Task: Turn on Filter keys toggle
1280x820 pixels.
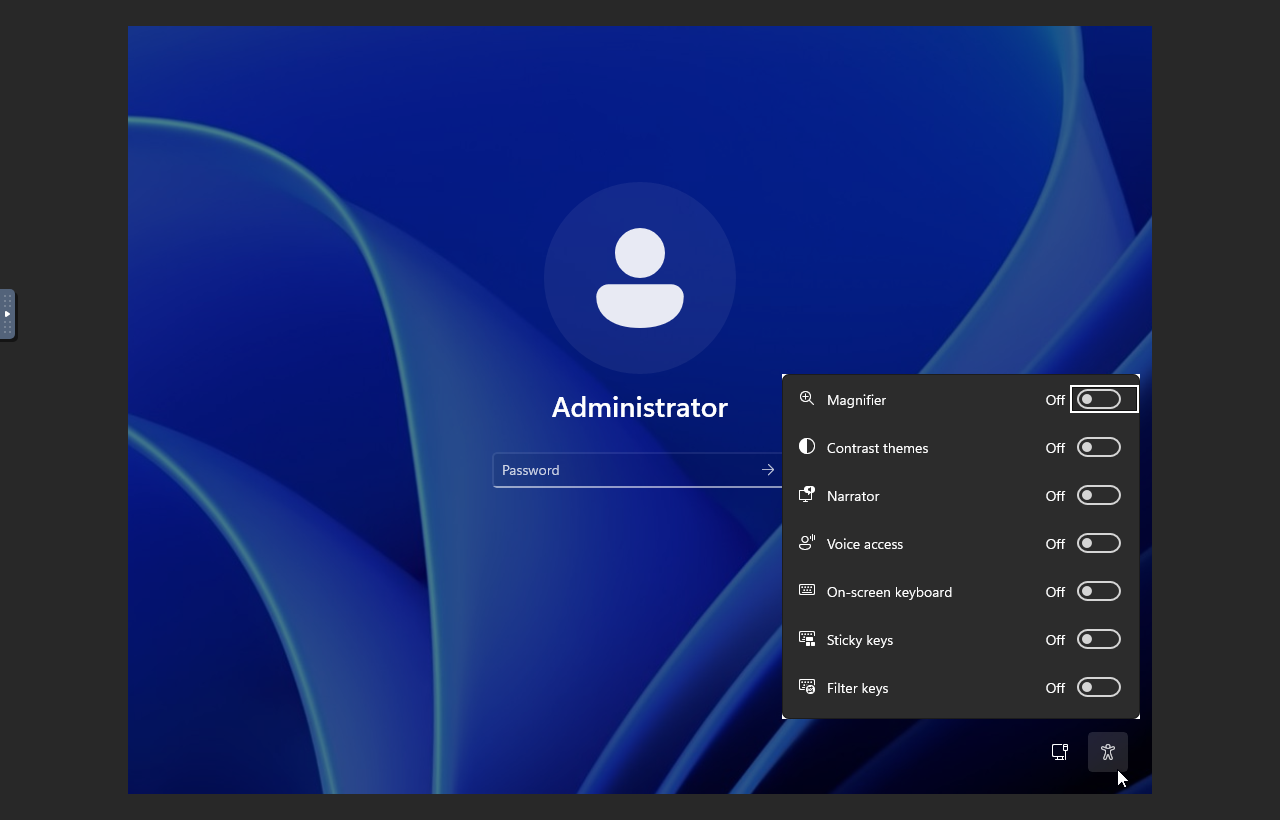Action: pos(1099,687)
